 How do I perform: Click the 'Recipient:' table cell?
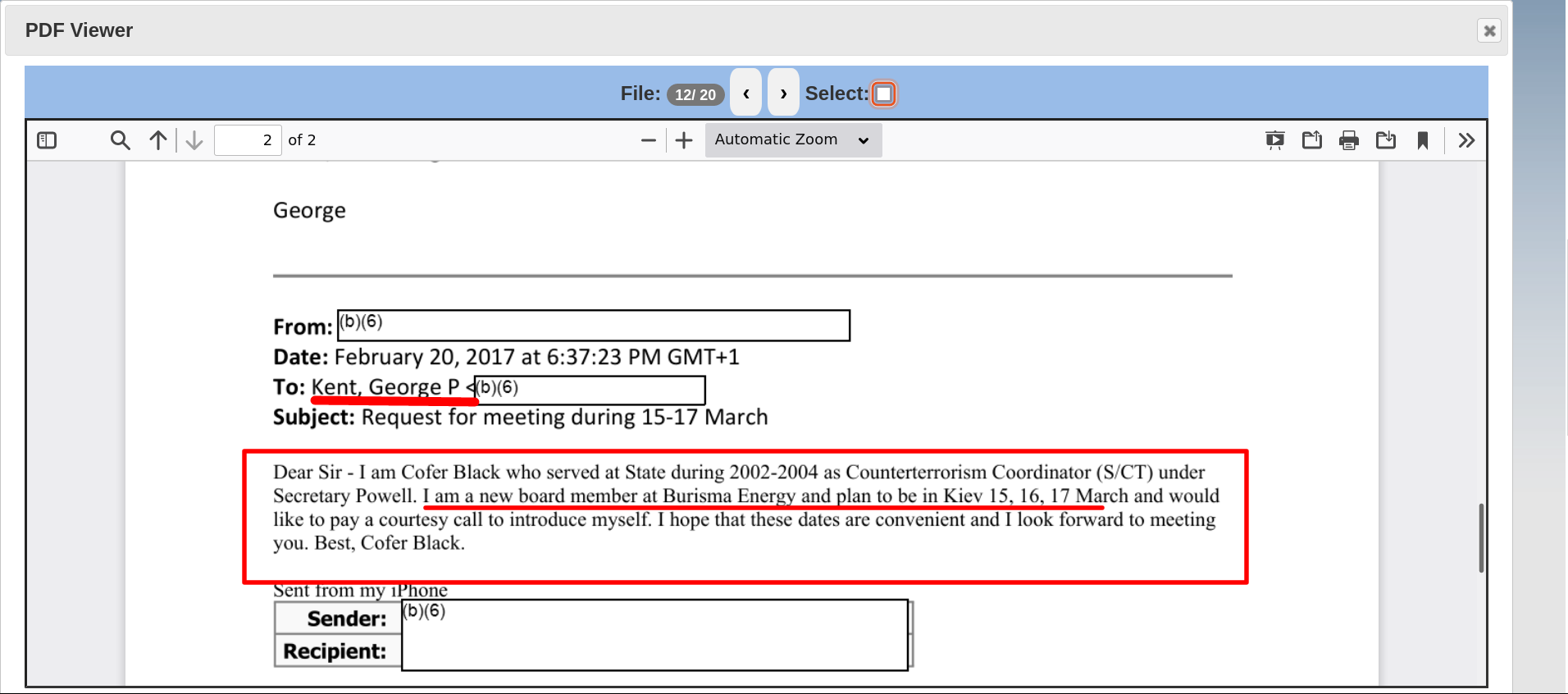click(x=338, y=651)
